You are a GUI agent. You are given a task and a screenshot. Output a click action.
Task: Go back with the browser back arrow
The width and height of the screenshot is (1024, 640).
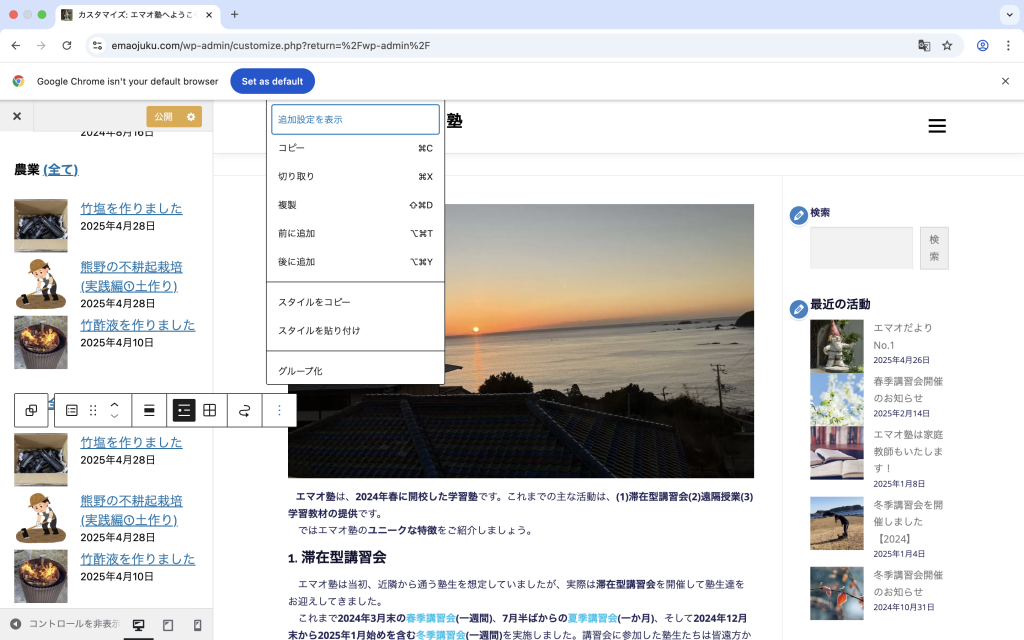click(16, 45)
